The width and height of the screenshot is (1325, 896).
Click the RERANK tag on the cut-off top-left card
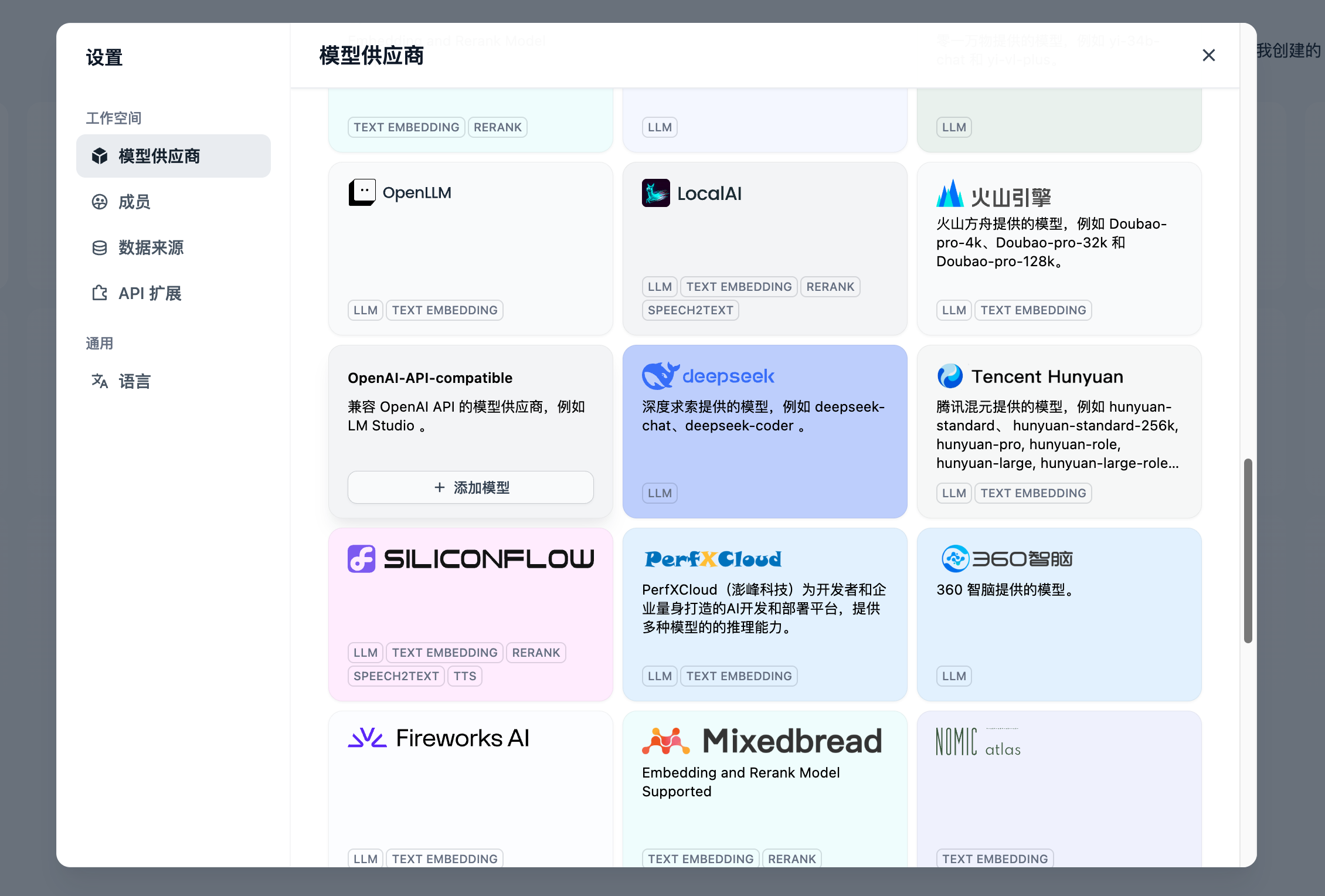[x=497, y=127]
